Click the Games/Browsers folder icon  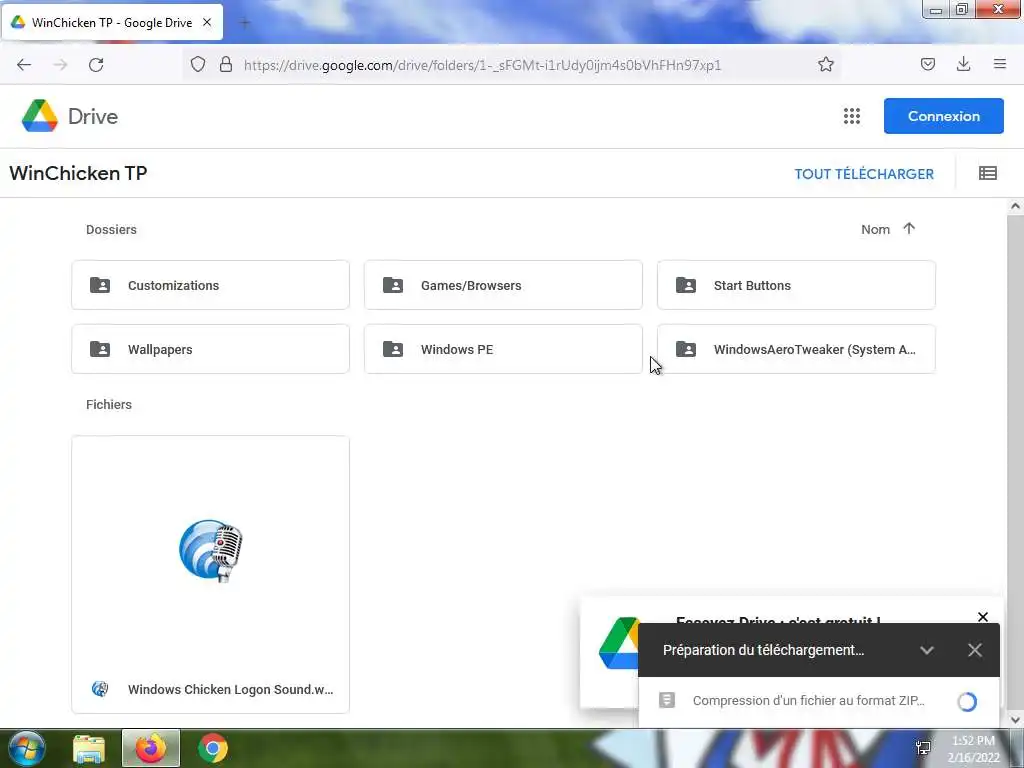pyautogui.click(x=392, y=285)
